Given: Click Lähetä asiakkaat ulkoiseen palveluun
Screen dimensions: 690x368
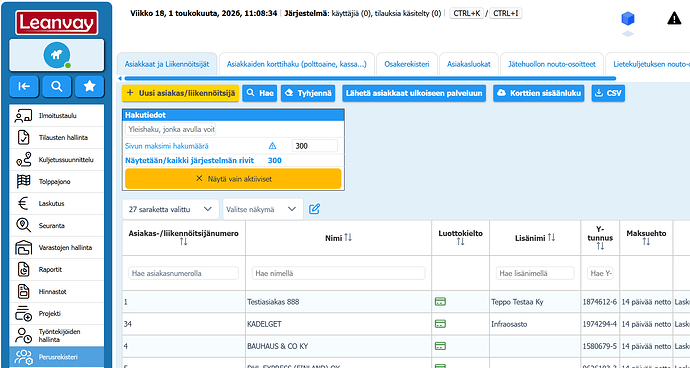Looking at the screenshot, I should (x=414, y=93).
